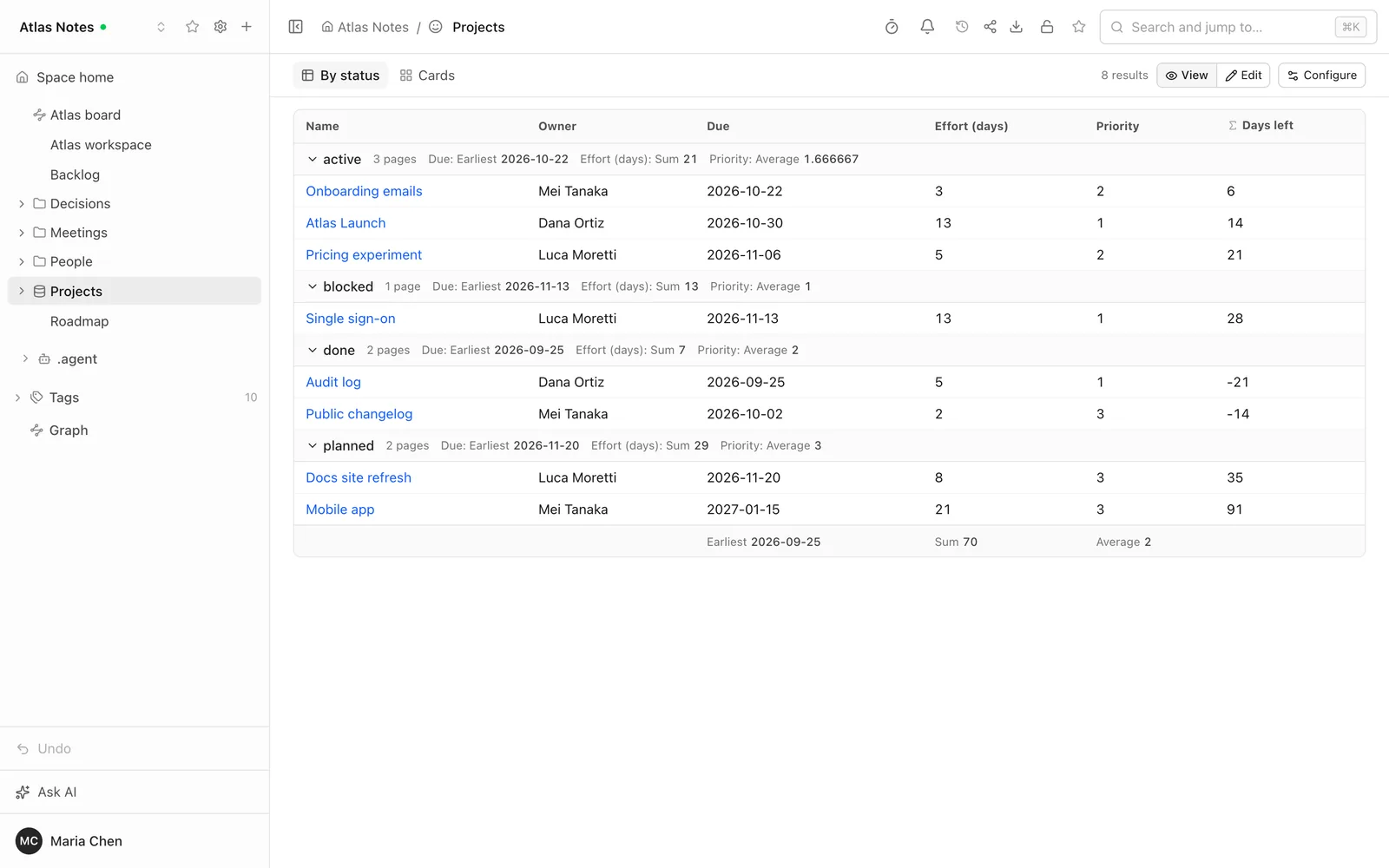Image resolution: width=1389 pixels, height=868 pixels.
Task: Open notifications bell
Action: 927,27
